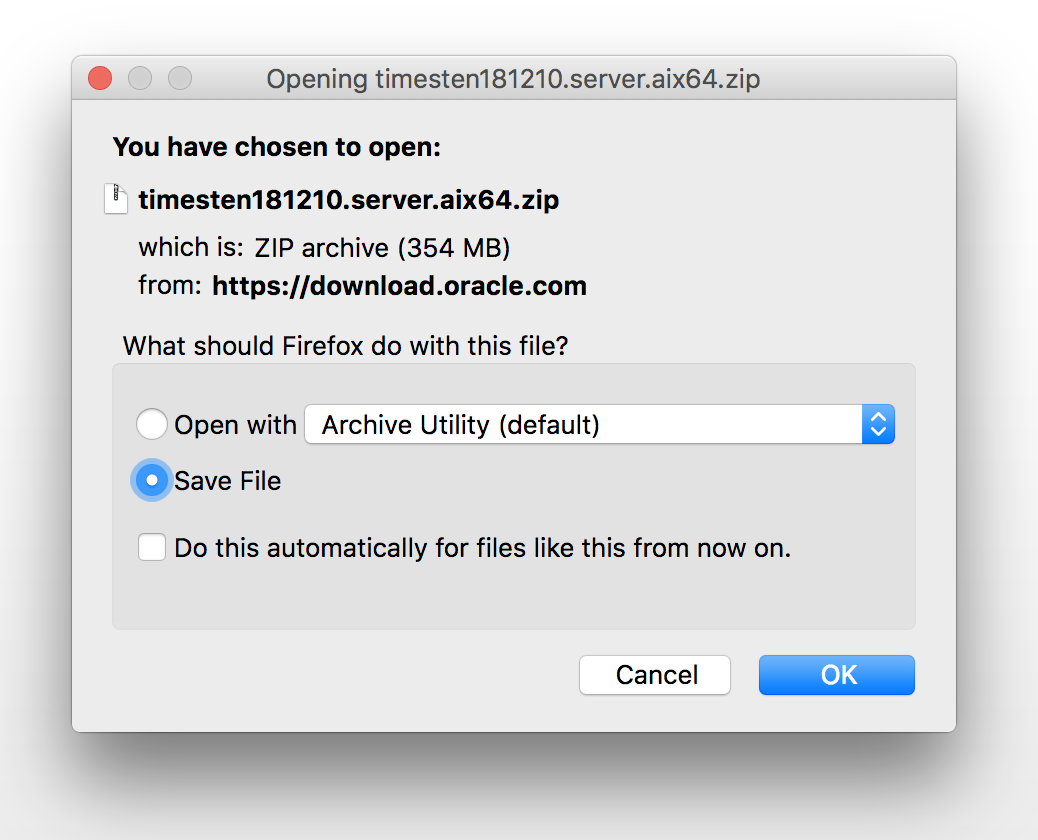Click the red close traffic light
The height and width of the screenshot is (840, 1038).
[99, 78]
